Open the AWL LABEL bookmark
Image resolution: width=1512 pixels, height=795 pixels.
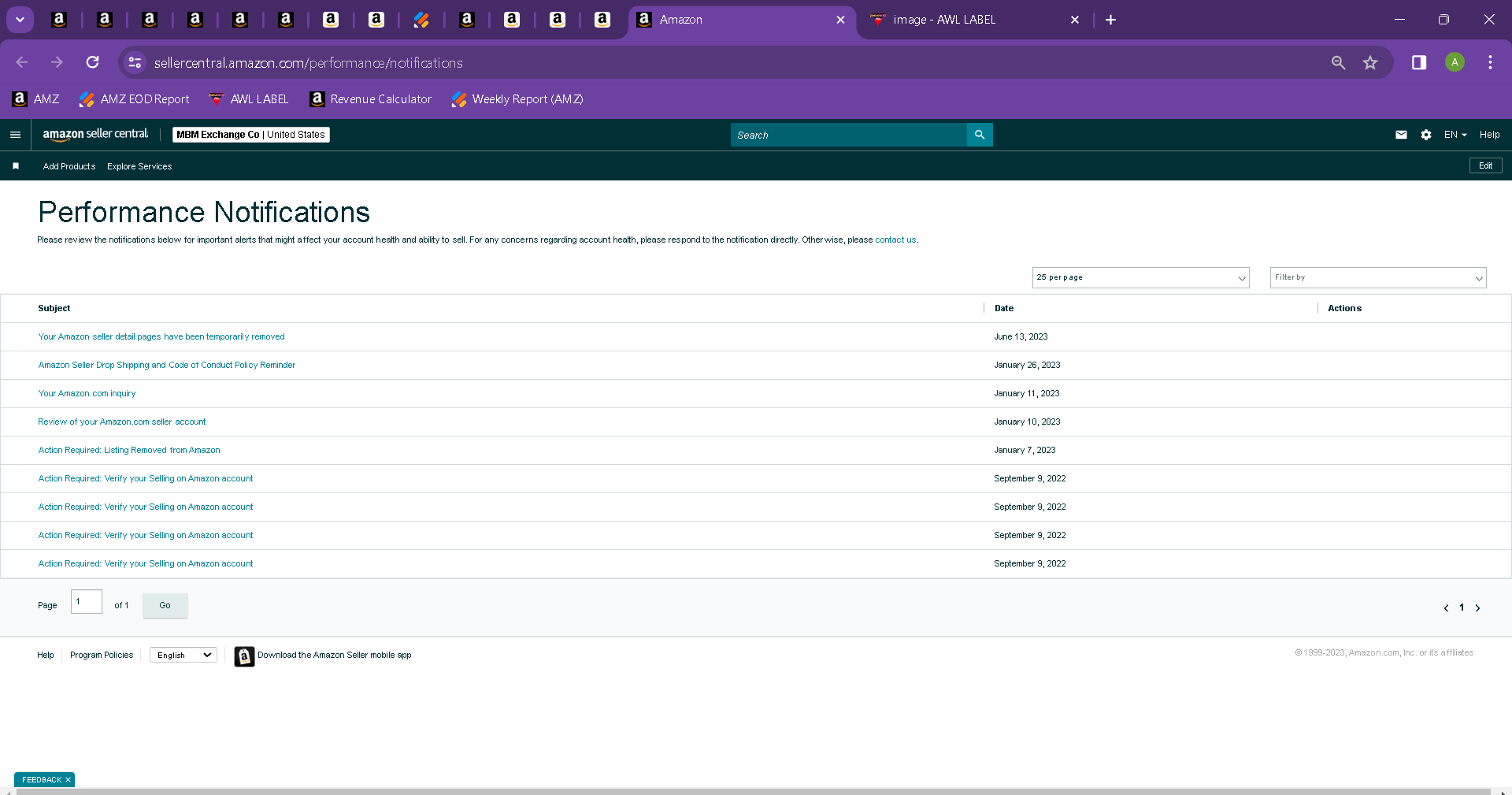(x=249, y=99)
